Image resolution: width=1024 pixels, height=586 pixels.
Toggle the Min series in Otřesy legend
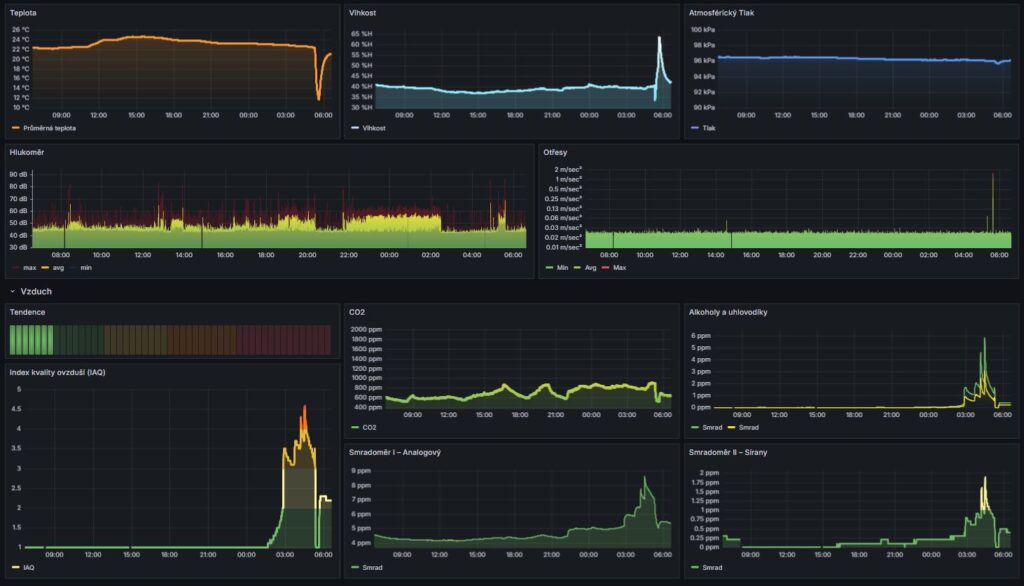562,268
